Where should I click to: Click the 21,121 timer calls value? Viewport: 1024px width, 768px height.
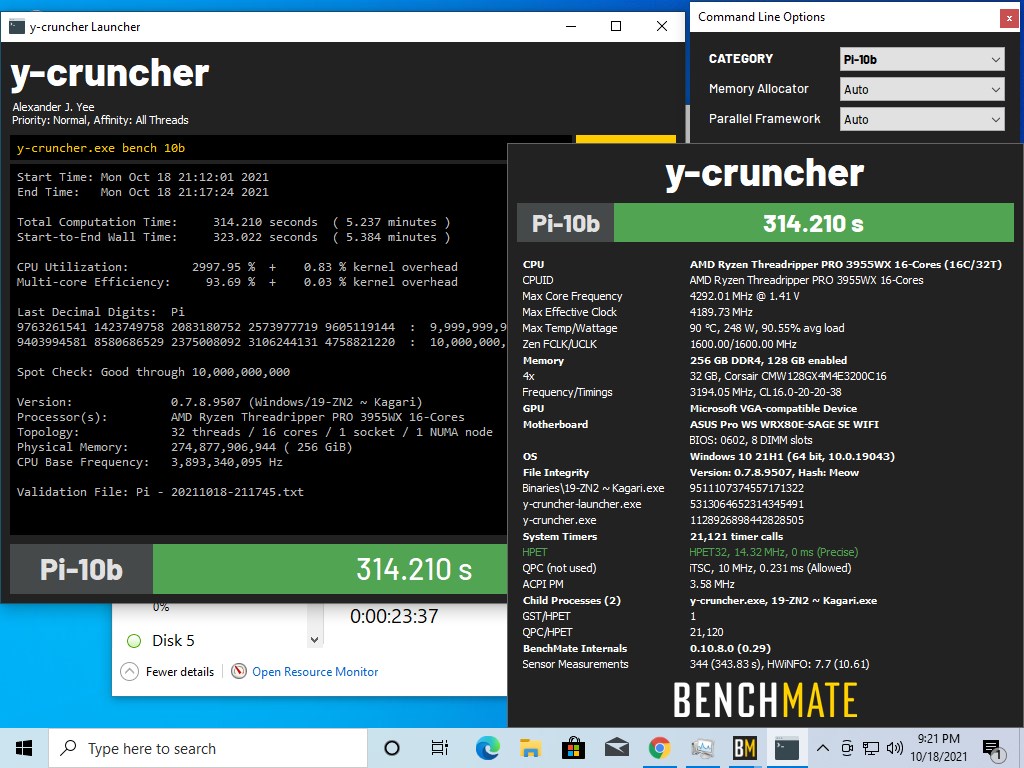pos(736,537)
